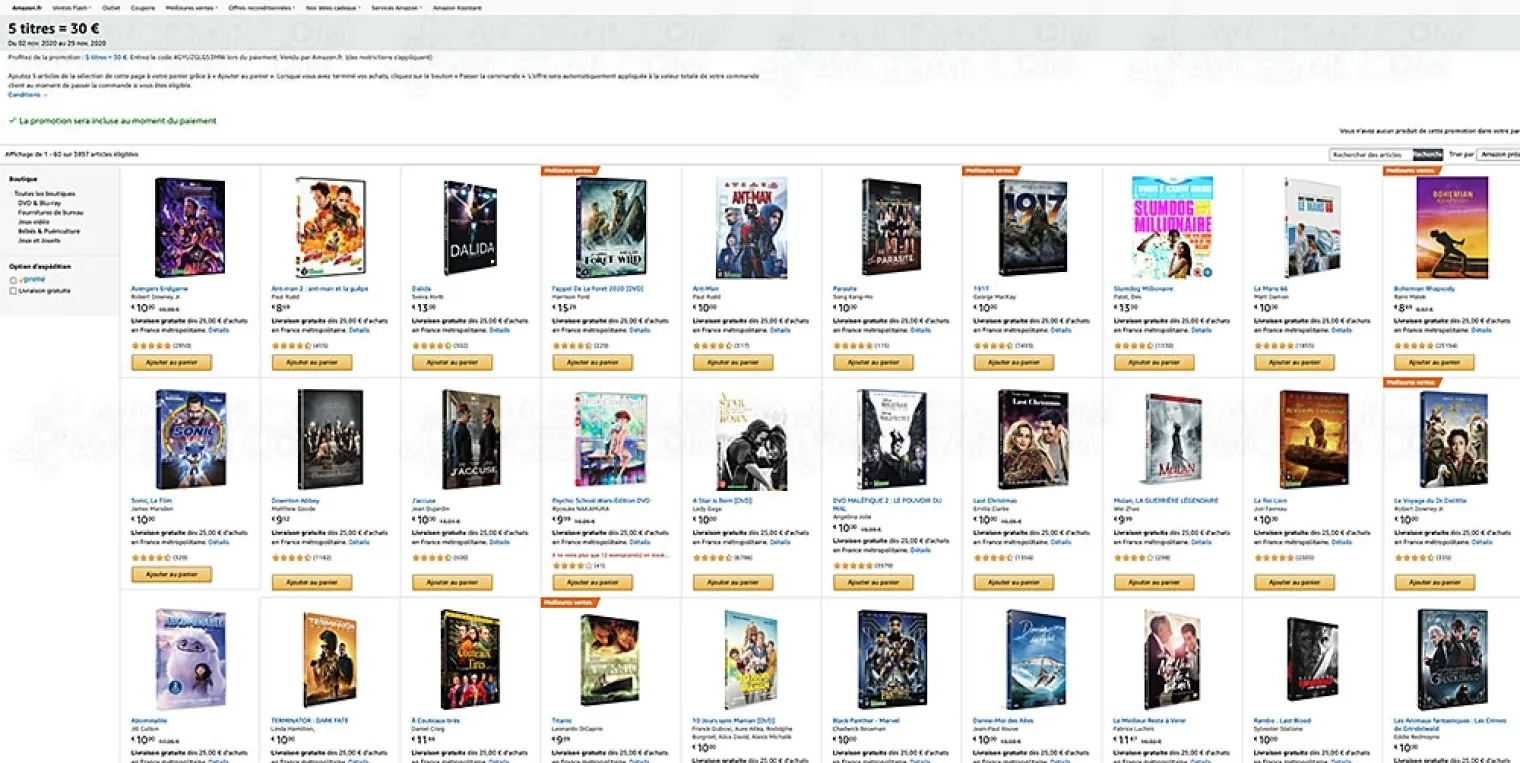Open the Ant-Man DVD cover

[752, 228]
